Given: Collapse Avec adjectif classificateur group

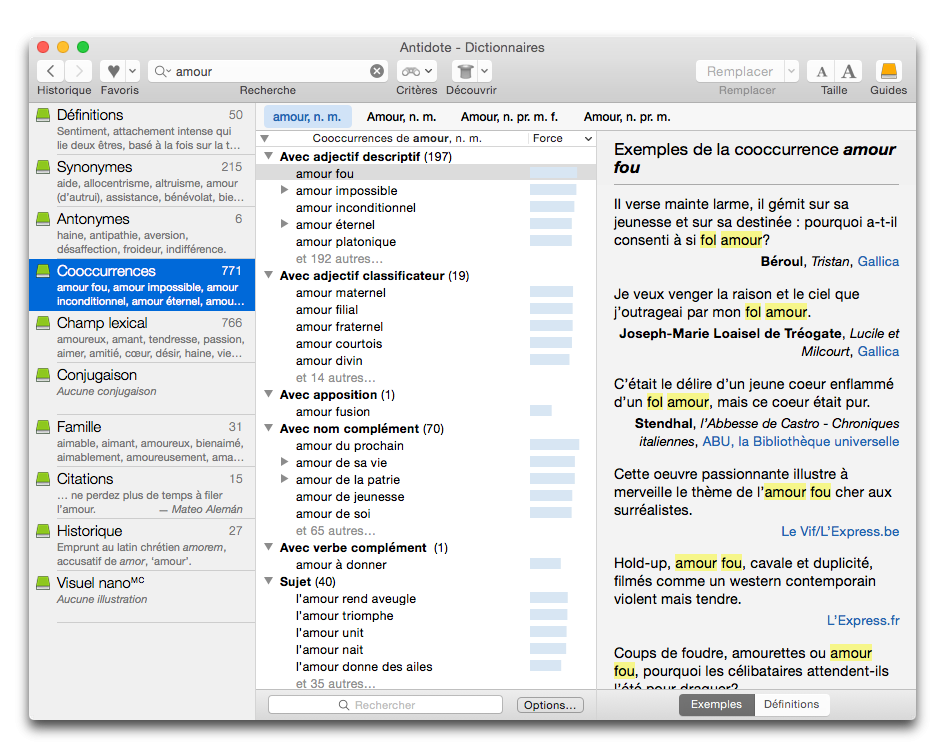Looking at the screenshot, I should click(x=269, y=275).
